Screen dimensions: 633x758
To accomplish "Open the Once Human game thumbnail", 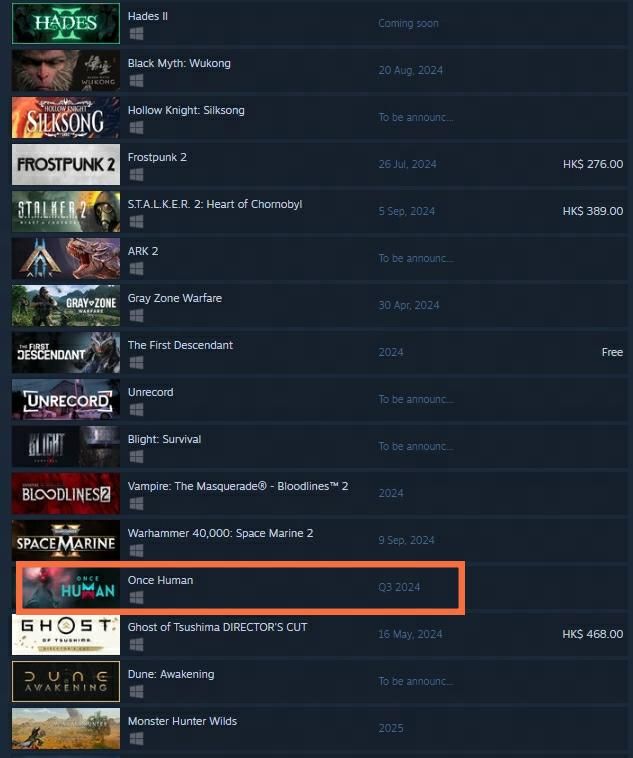I will pyautogui.click(x=69, y=587).
